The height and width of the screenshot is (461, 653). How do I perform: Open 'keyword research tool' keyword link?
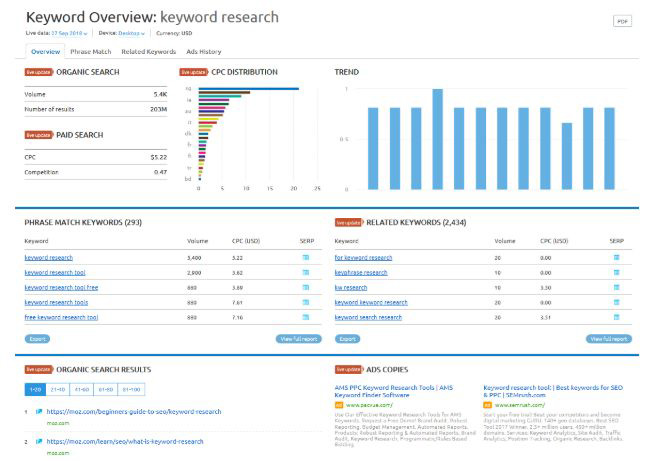55,273
